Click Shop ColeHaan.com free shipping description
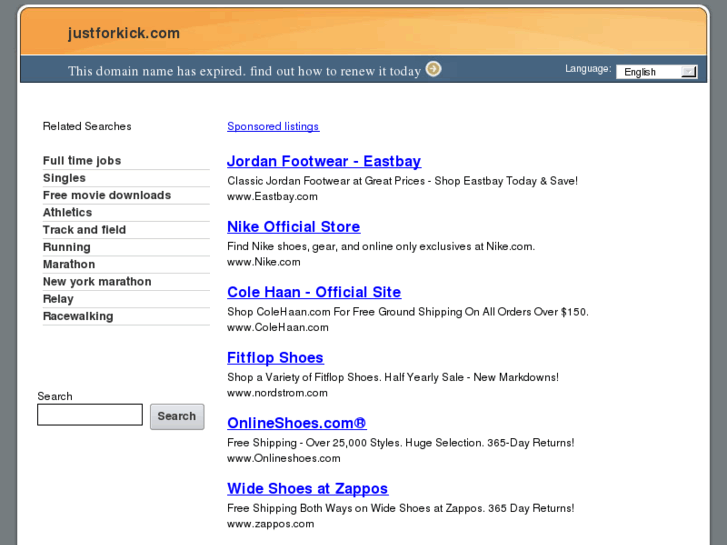The image size is (727, 545). point(408,312)
